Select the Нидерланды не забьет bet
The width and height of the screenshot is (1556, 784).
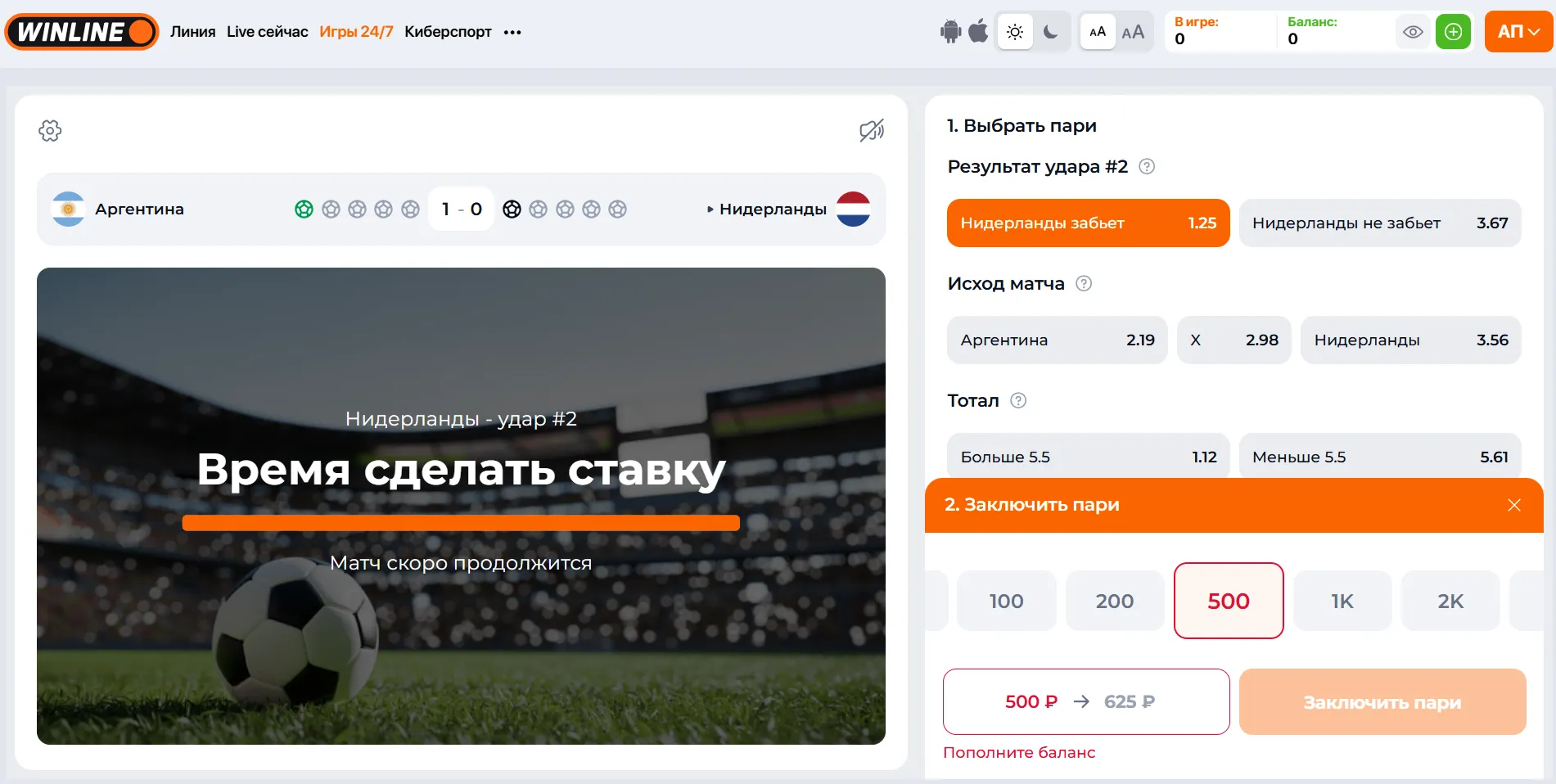tap(1380, 223)
